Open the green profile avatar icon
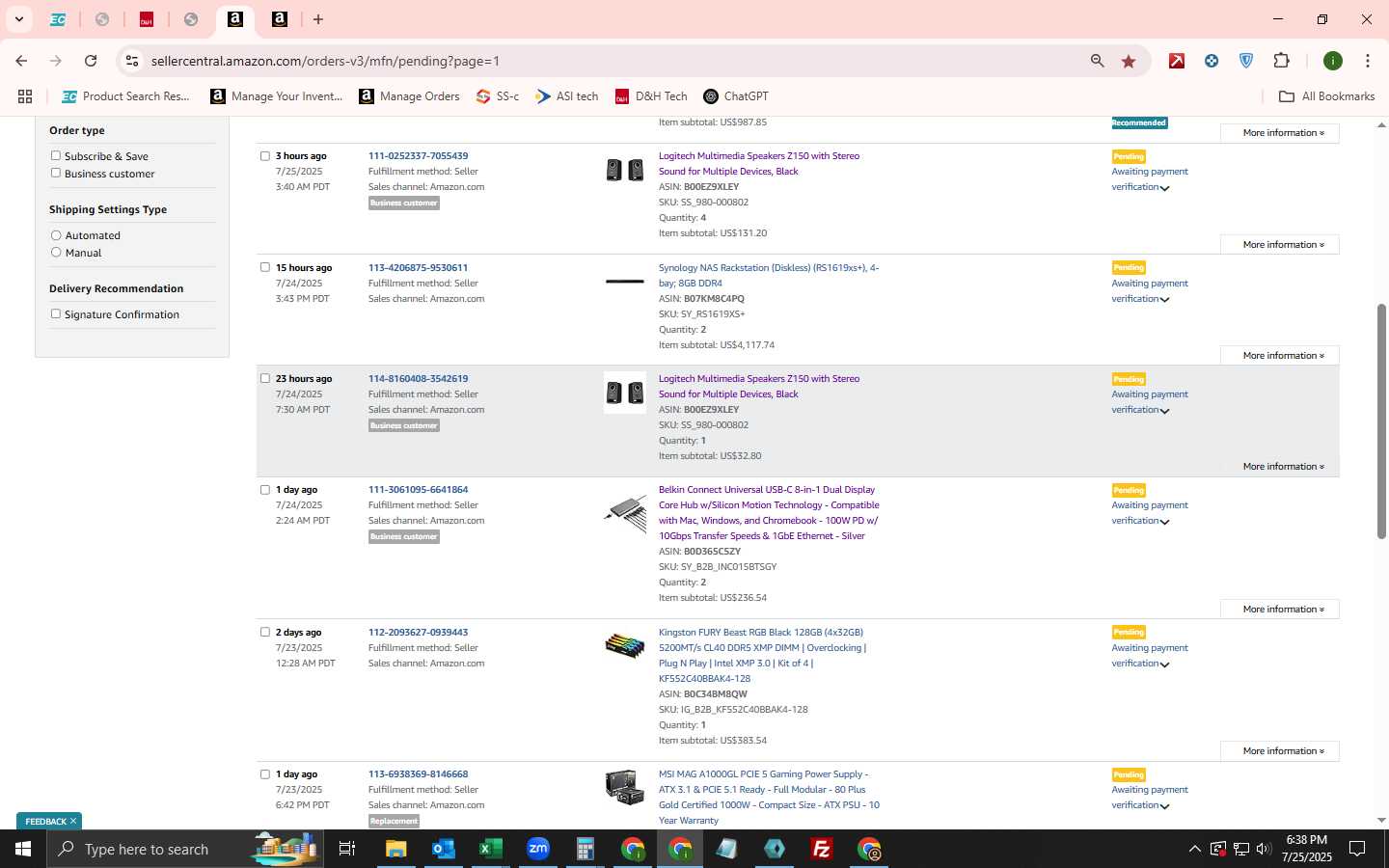The height and width of the screenshot is (868, 1389). [x=1333, y=61]
